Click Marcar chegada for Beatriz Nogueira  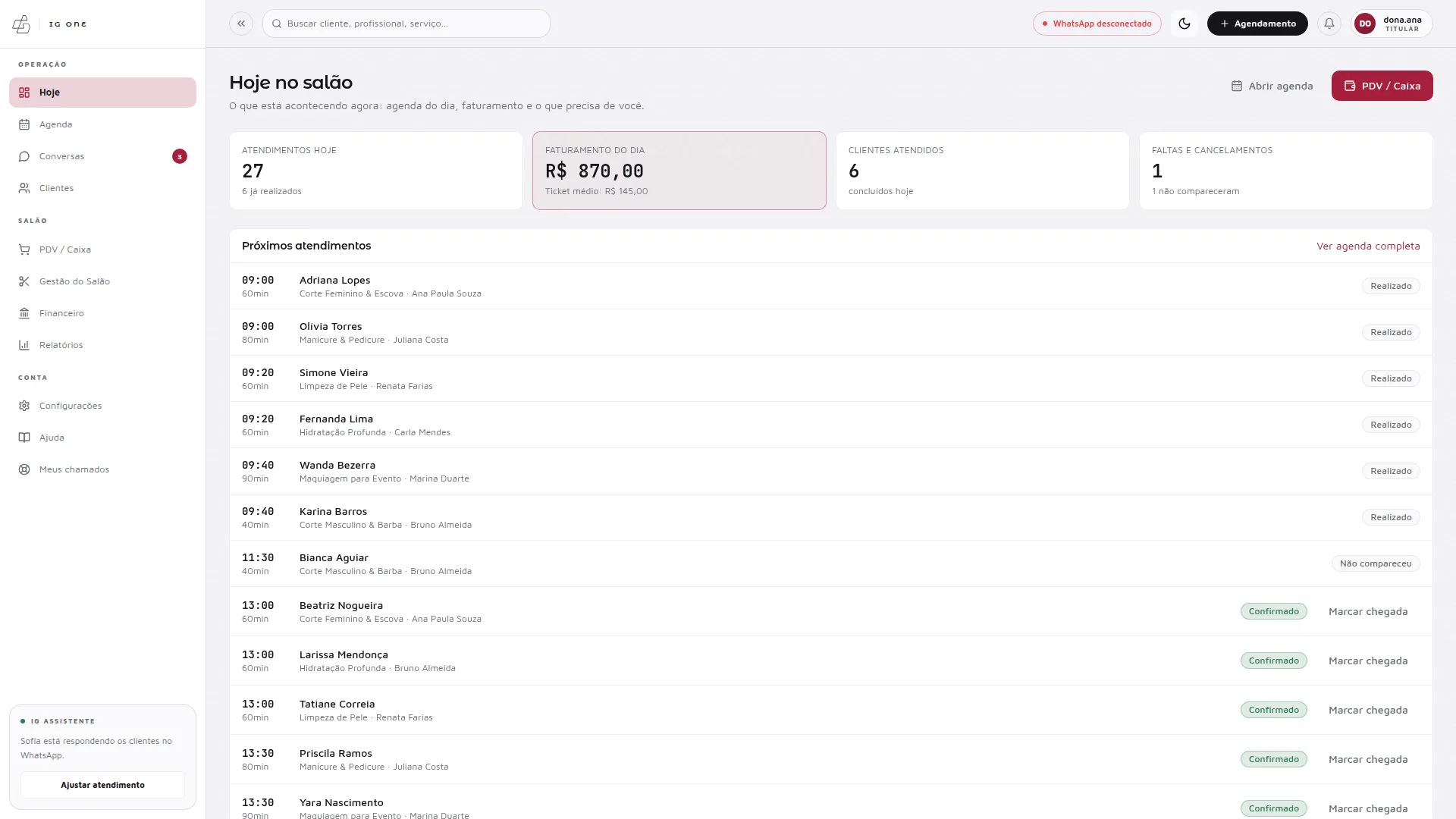coord(1368,611)
